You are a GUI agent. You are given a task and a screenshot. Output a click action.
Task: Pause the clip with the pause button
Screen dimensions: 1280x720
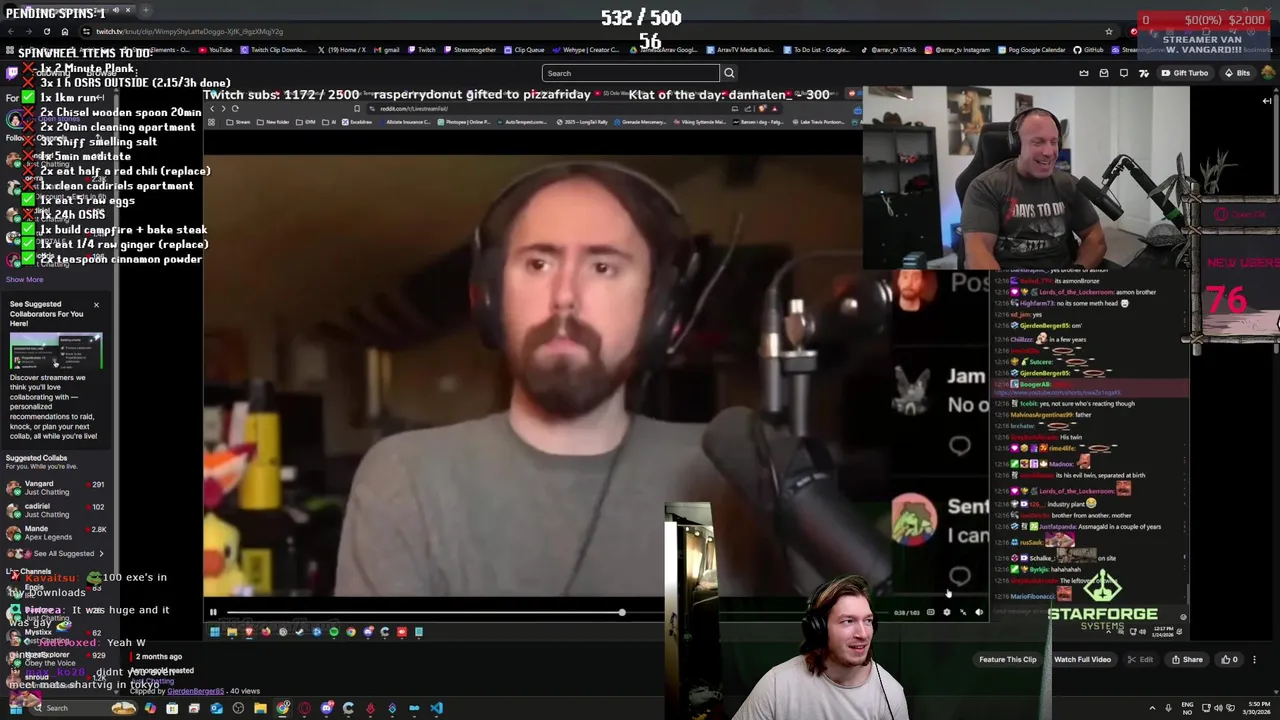pyautogui.click(x=213, y=612)
